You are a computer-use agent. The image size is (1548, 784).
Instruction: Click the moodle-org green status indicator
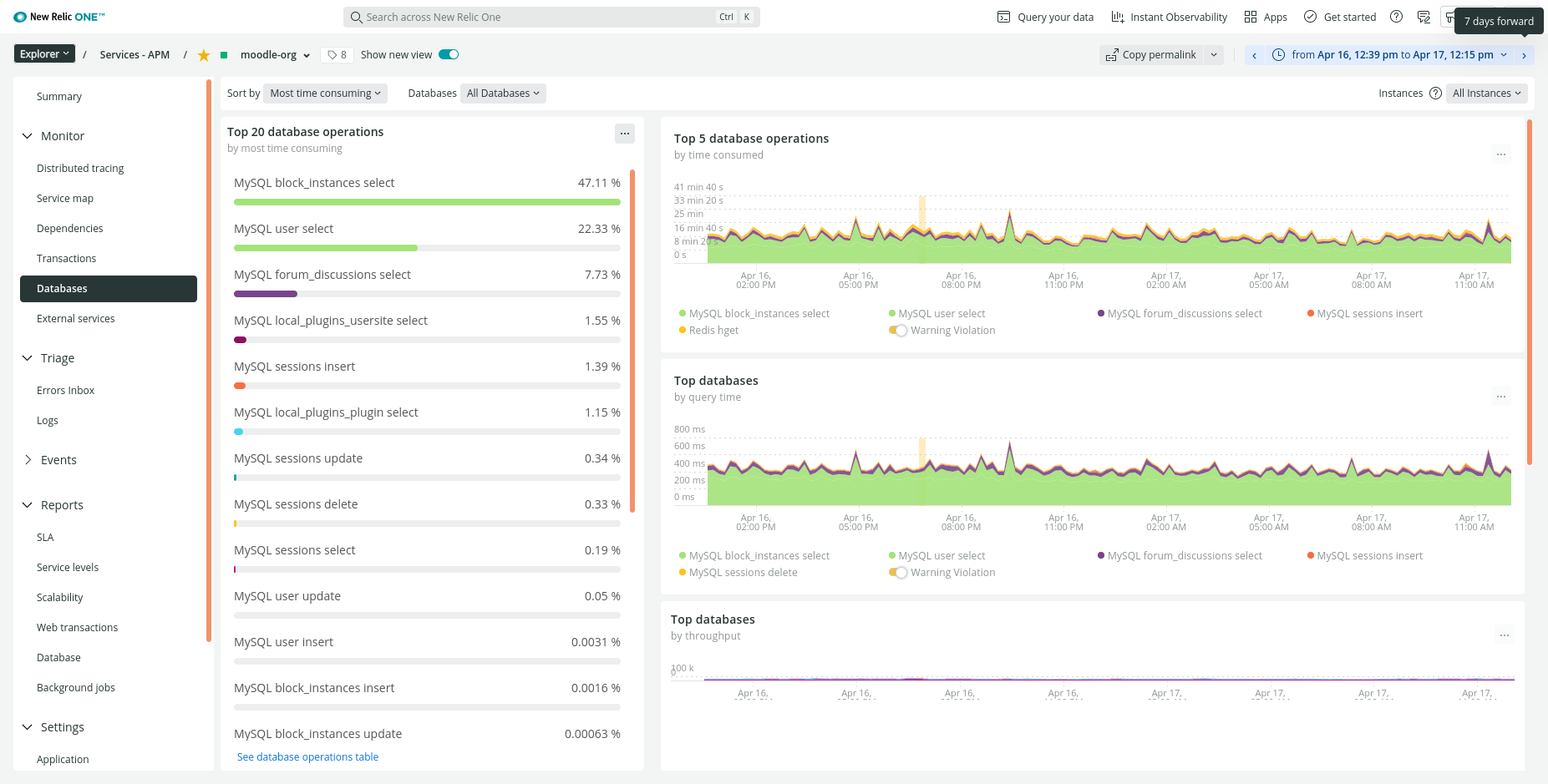point(224,55)
